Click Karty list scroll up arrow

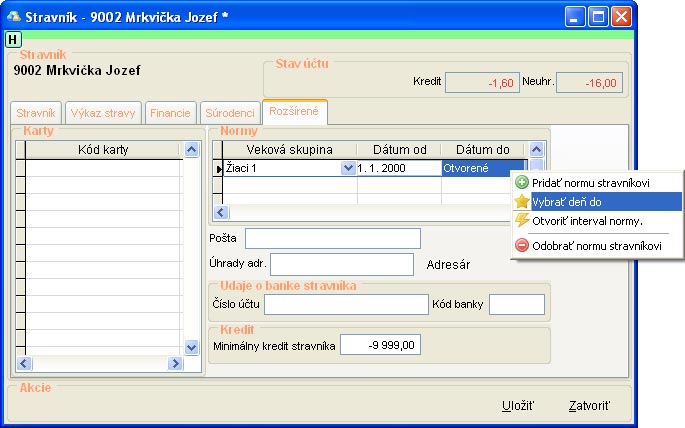(191, 150)
